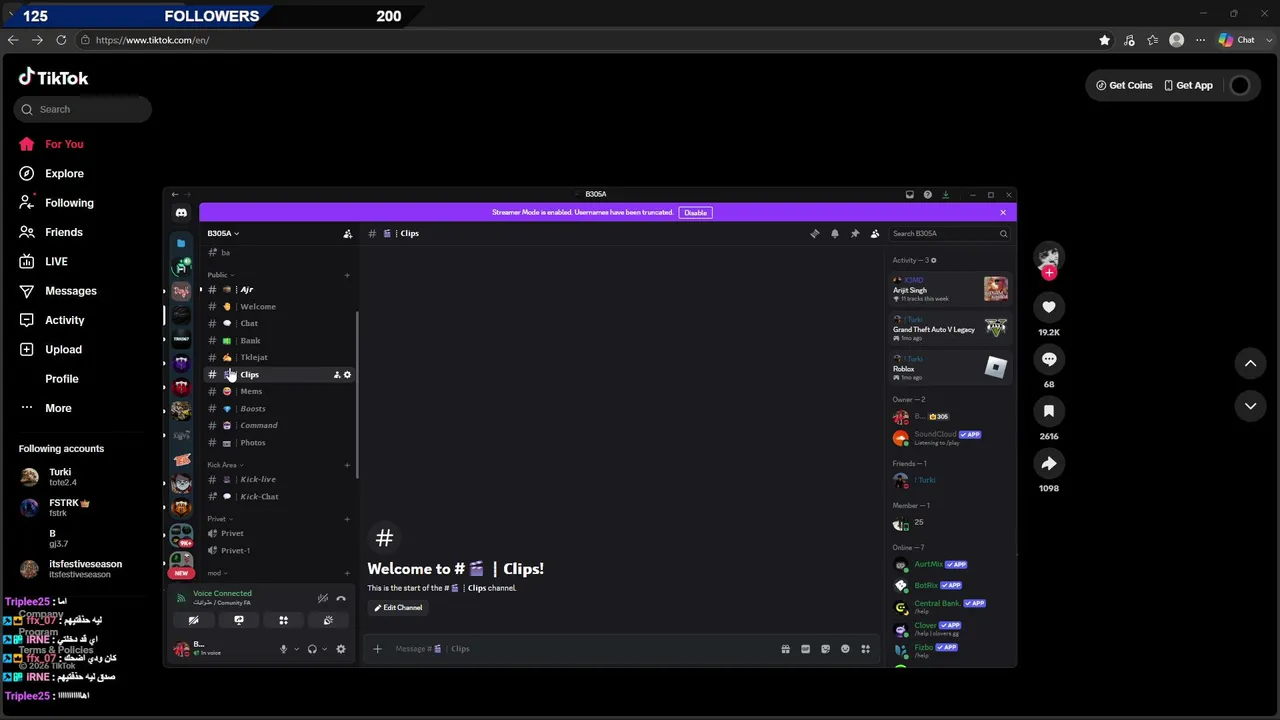1280x720 pixels.
Task: Open TikTok More menu
Action: click(58, 408)
